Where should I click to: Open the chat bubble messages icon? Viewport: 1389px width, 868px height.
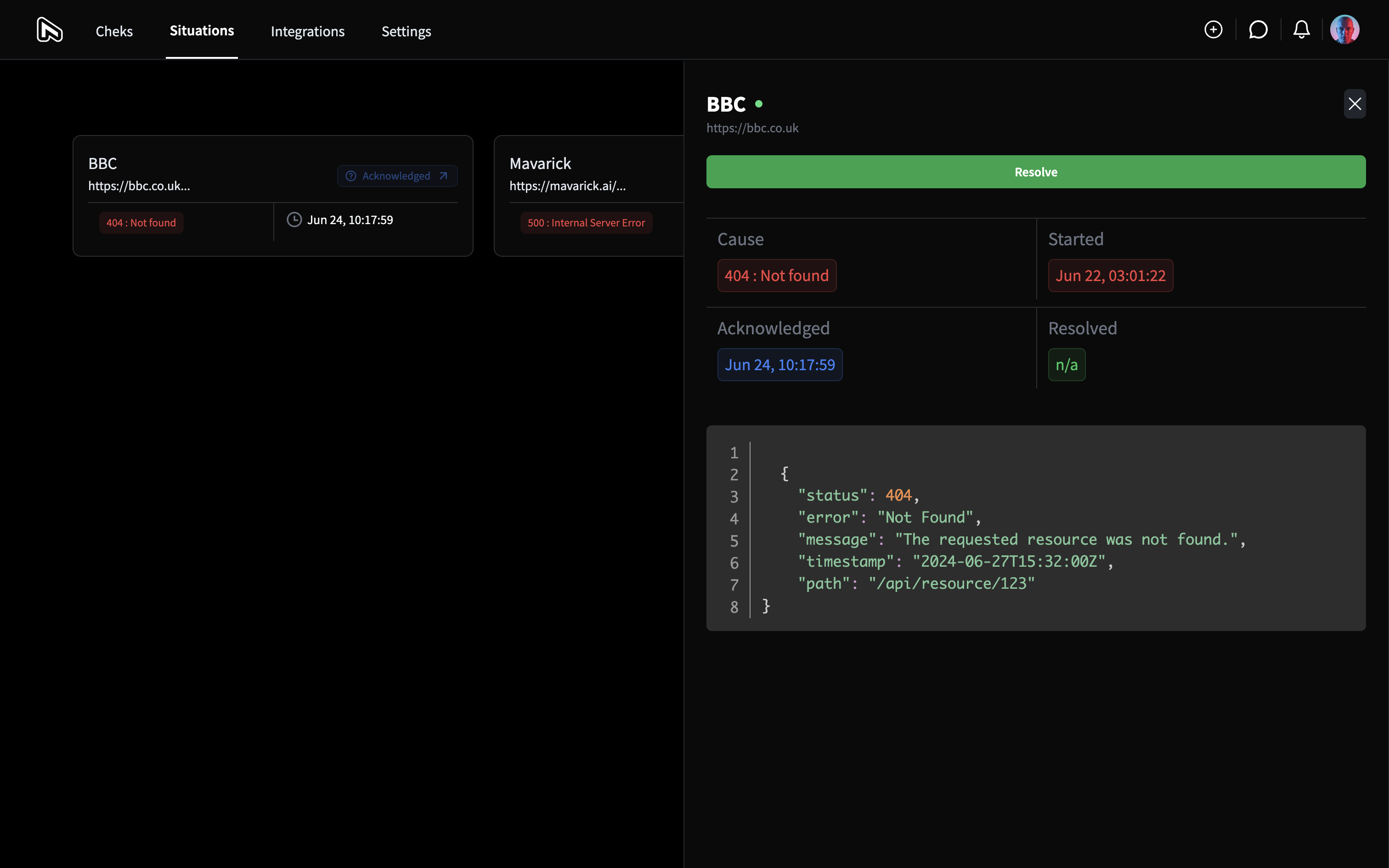pos(1258,30)
